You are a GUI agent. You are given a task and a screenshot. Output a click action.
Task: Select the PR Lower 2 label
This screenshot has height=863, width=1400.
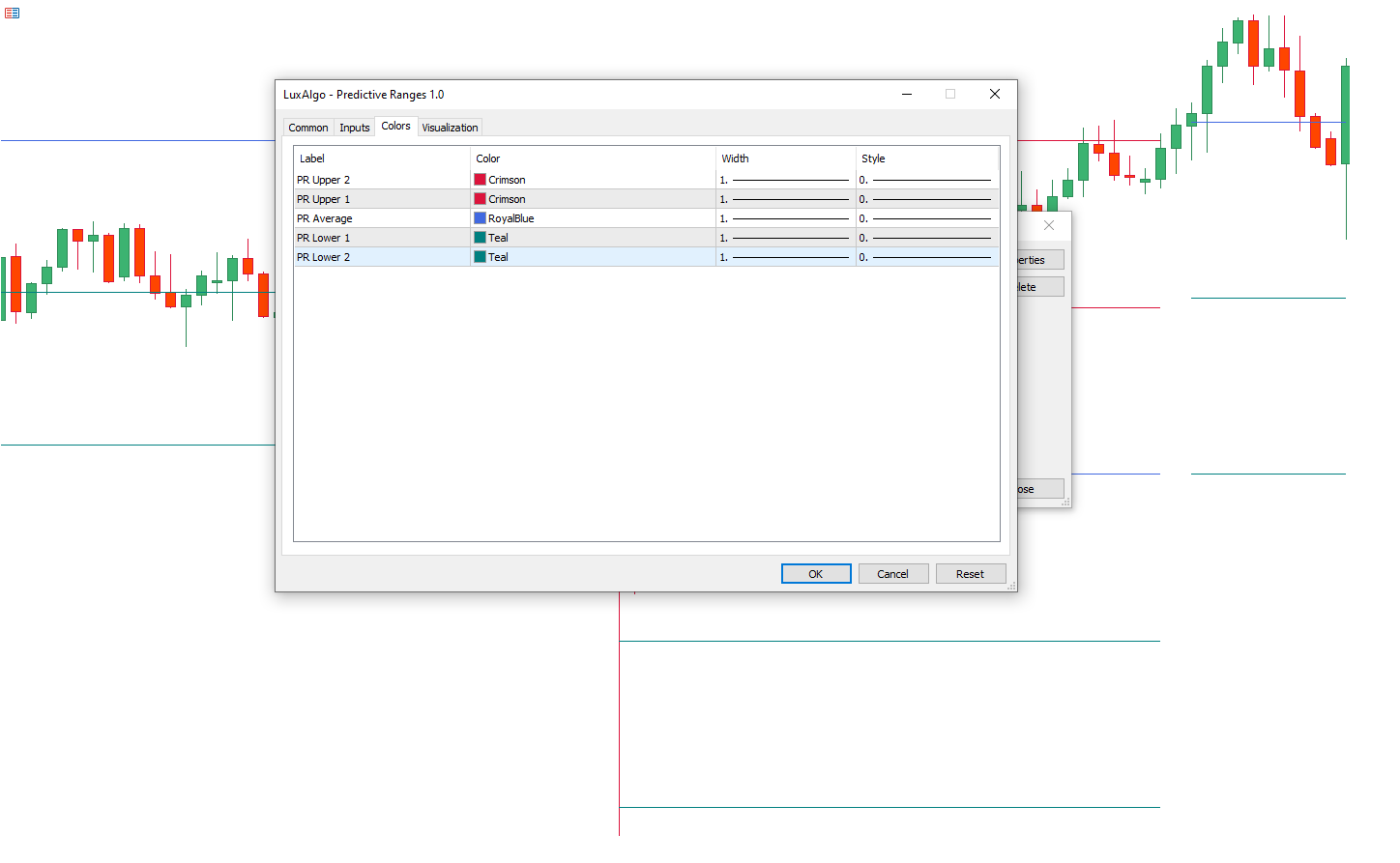tap(323, 257)
